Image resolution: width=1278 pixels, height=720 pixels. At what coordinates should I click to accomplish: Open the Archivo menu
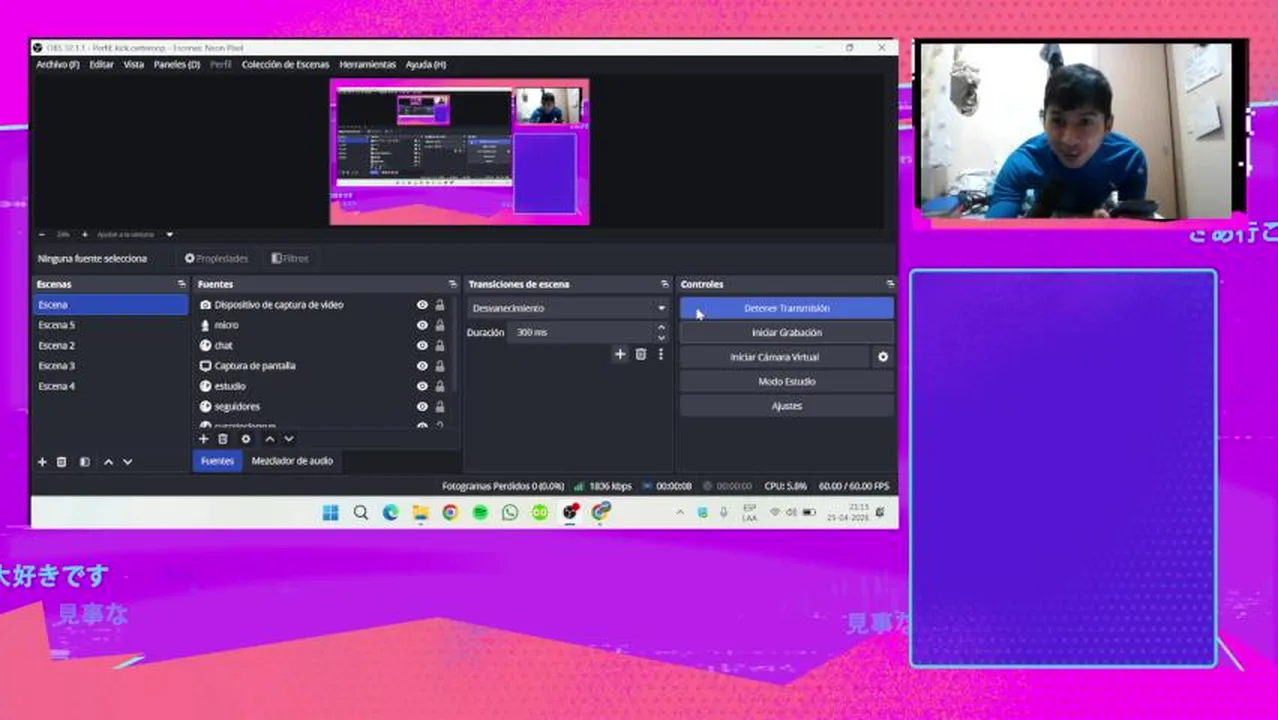(x=57, y=64)
